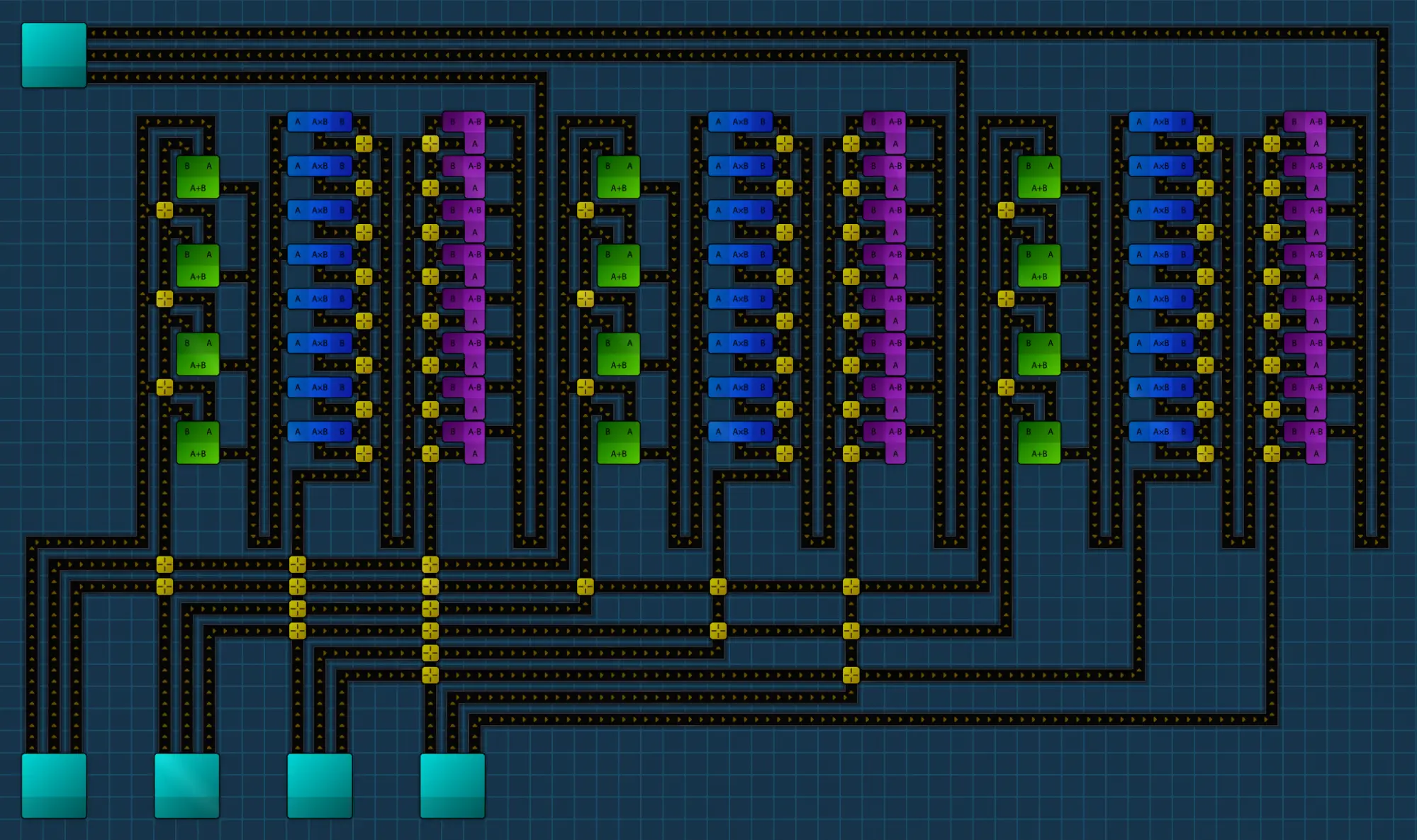Click yellow junction left of topmost left-column subtractor
Screen dimensions: 1417x840
click(430, 144)
